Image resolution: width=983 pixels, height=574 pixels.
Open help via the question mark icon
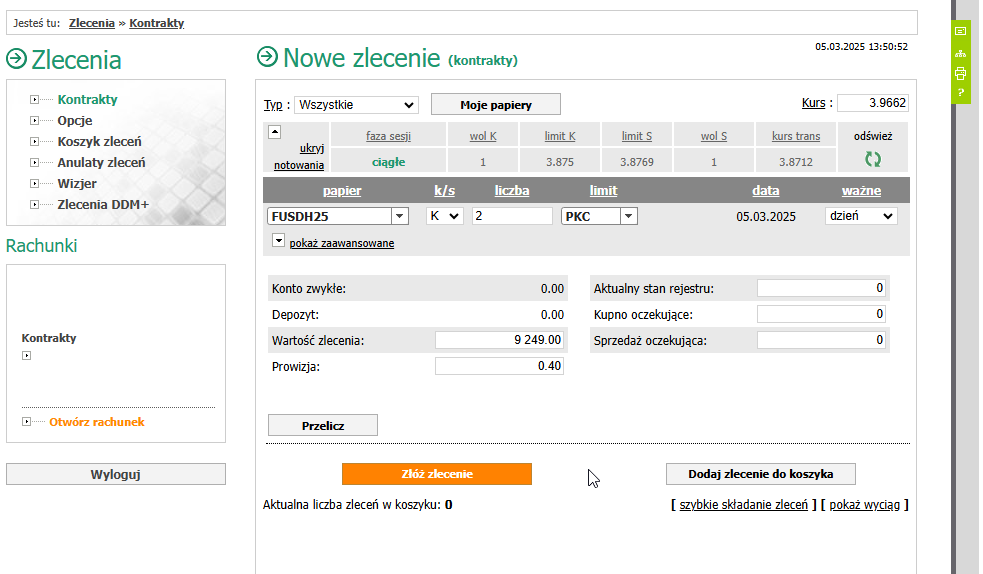tap(960, 93)
